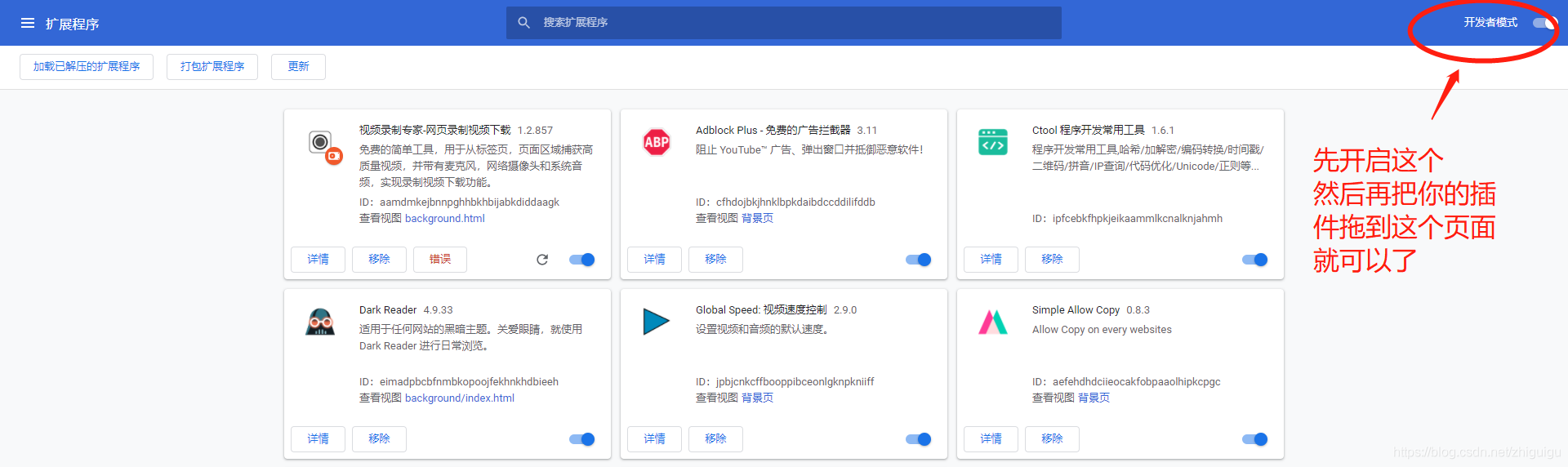The image size is (1568, 467).
Task: Click the Adblock Plus ID text
Action: (x=786, y=202)
